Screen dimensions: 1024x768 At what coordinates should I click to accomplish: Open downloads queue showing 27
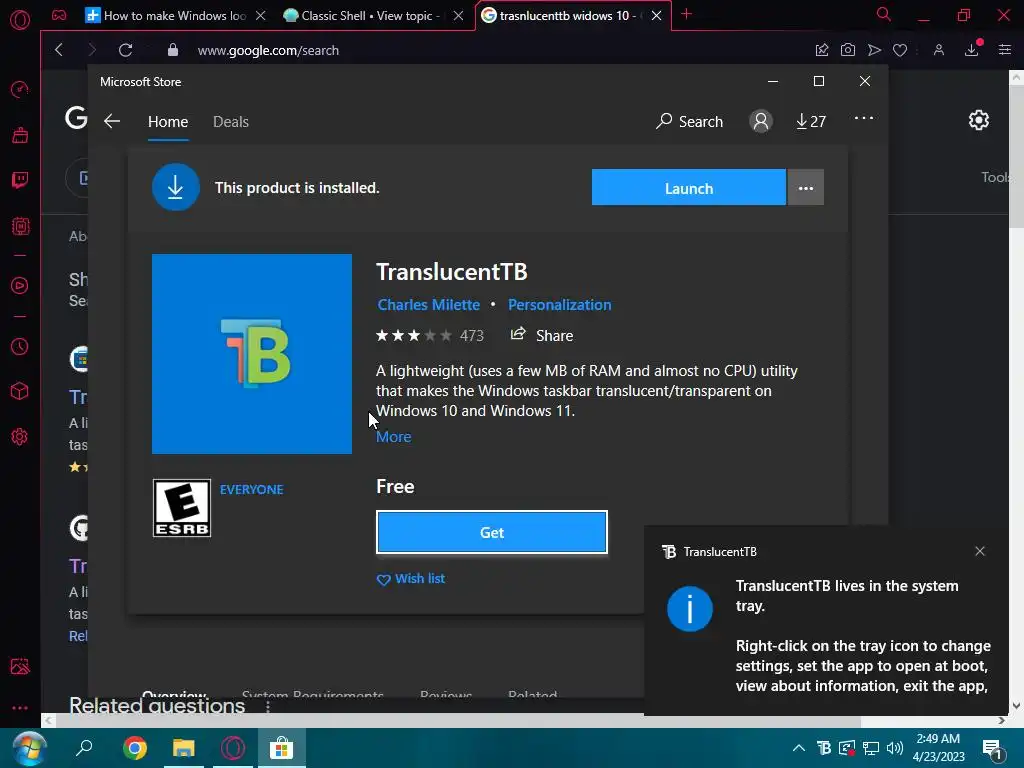(811, 121)
